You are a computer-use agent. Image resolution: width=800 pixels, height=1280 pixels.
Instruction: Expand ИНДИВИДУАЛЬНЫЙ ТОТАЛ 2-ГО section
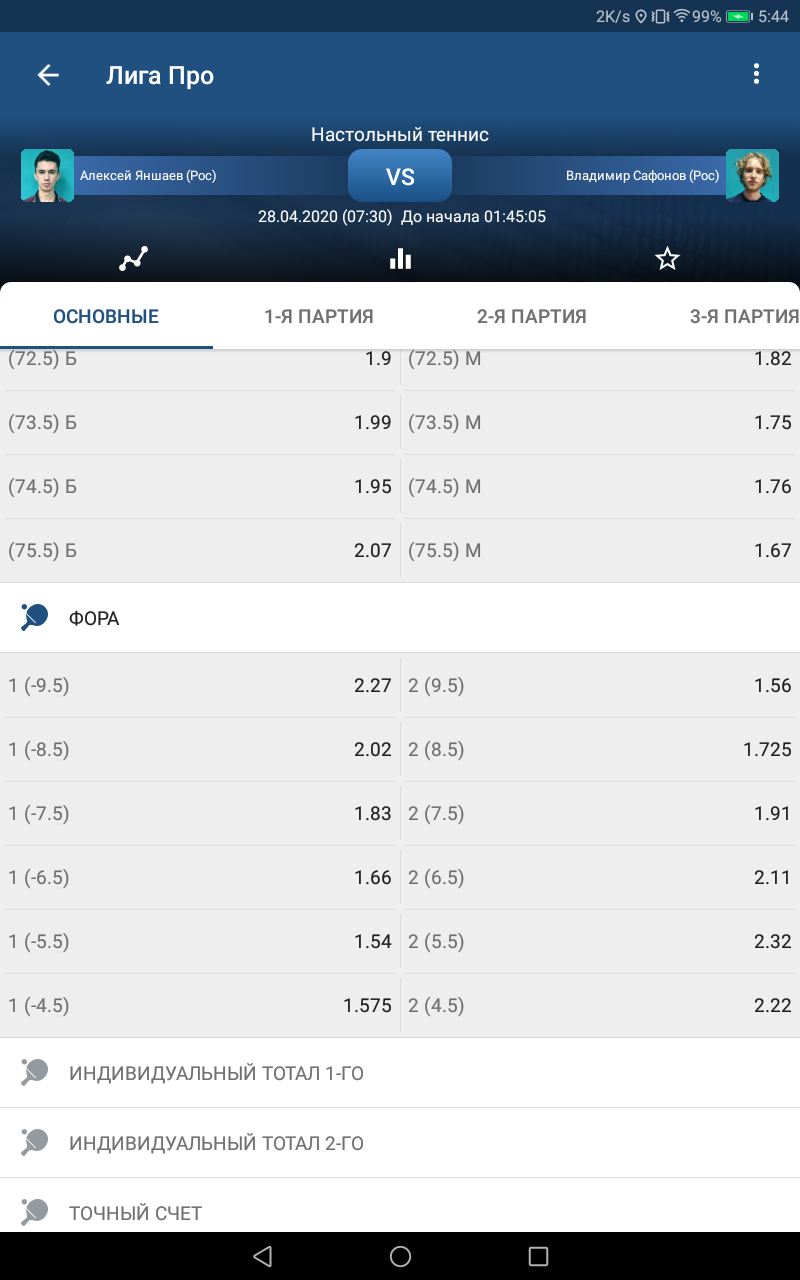tap(400, 1143)
